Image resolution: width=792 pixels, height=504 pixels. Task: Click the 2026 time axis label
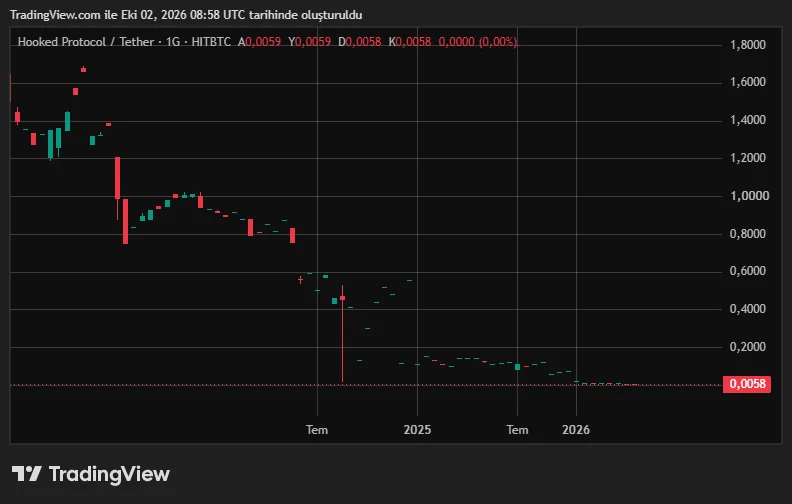pyautogui.click(x=576, y=430)
